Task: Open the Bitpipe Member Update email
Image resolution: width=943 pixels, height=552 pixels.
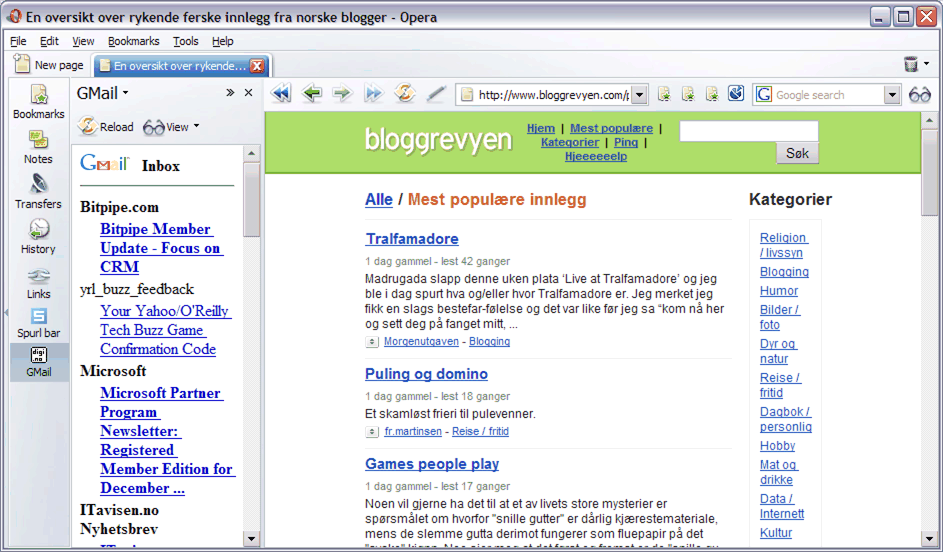Action: click(160, 248)
